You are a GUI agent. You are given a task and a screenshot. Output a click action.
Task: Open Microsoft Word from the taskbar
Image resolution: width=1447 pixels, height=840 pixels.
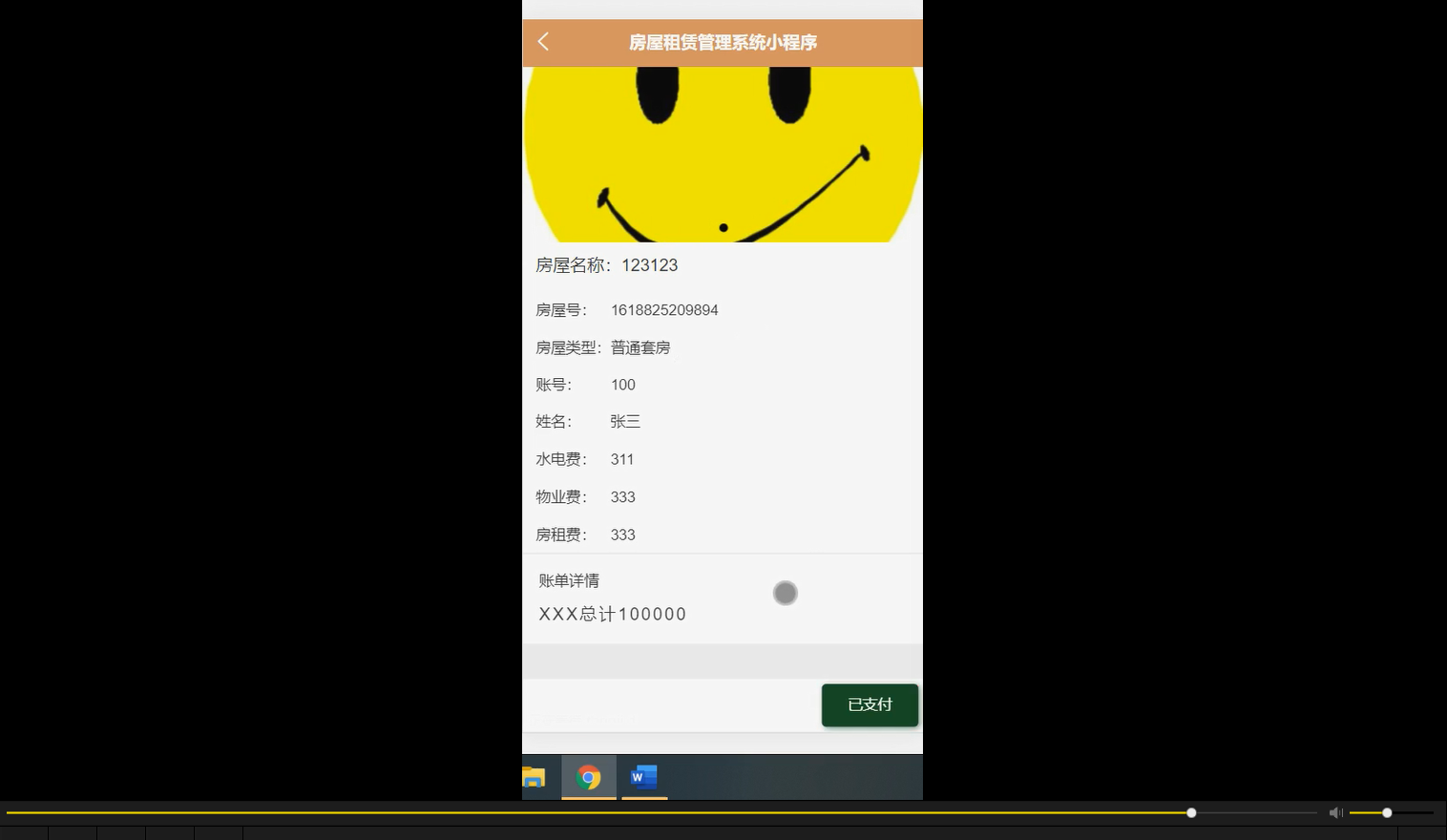[x=643, y=777]
